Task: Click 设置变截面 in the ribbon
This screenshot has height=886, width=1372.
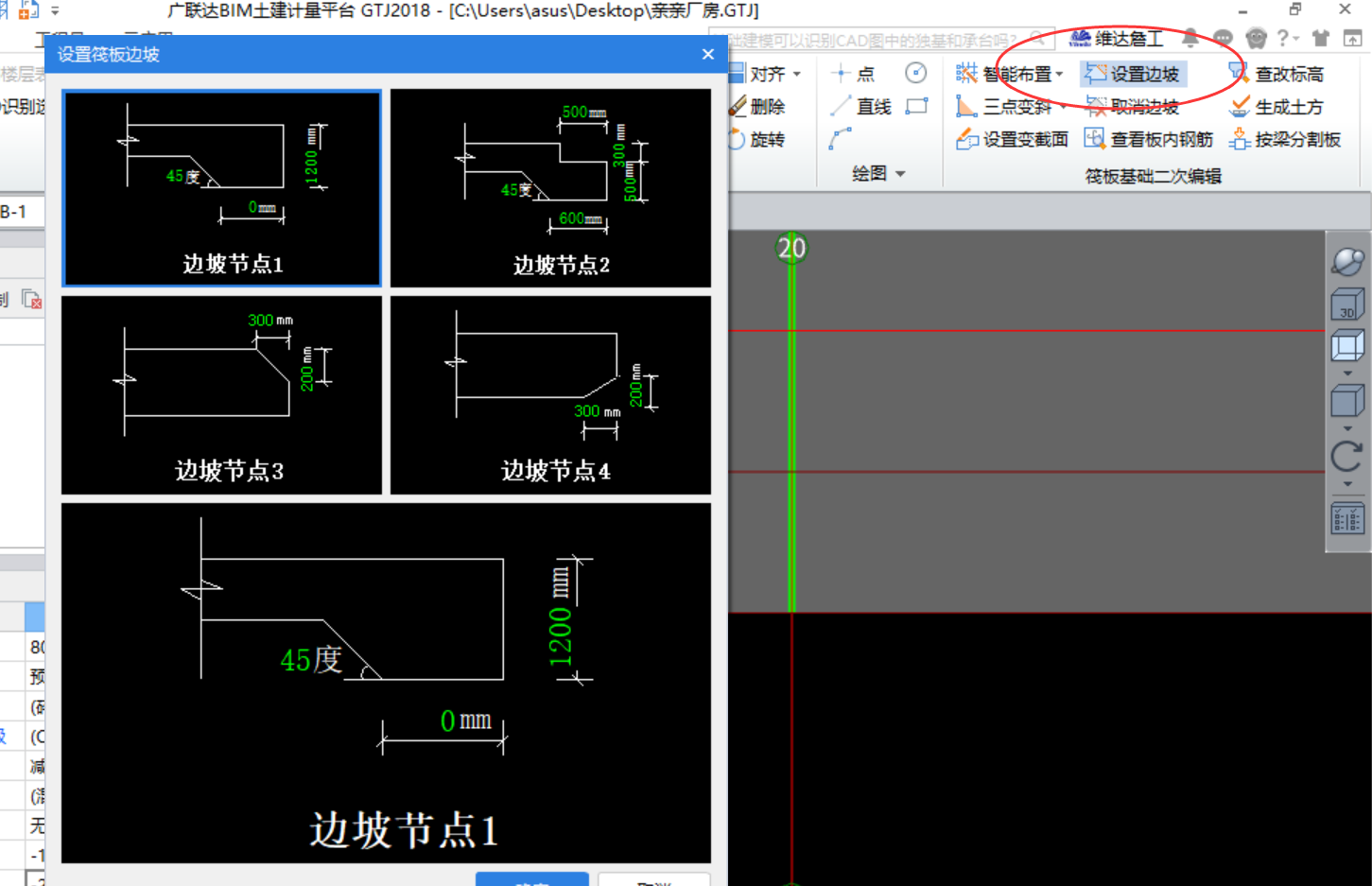Action: coord(1012,140)
